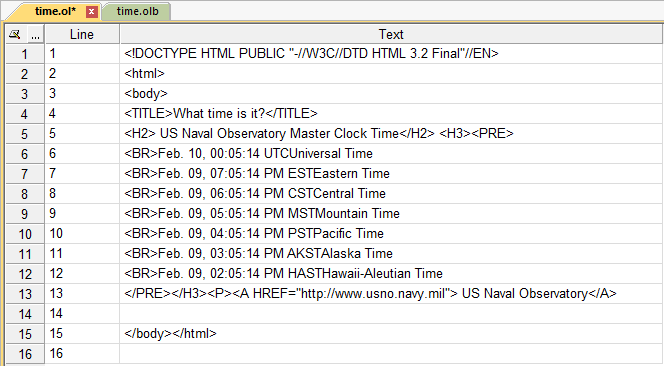Select row header 16

(25, 354)
